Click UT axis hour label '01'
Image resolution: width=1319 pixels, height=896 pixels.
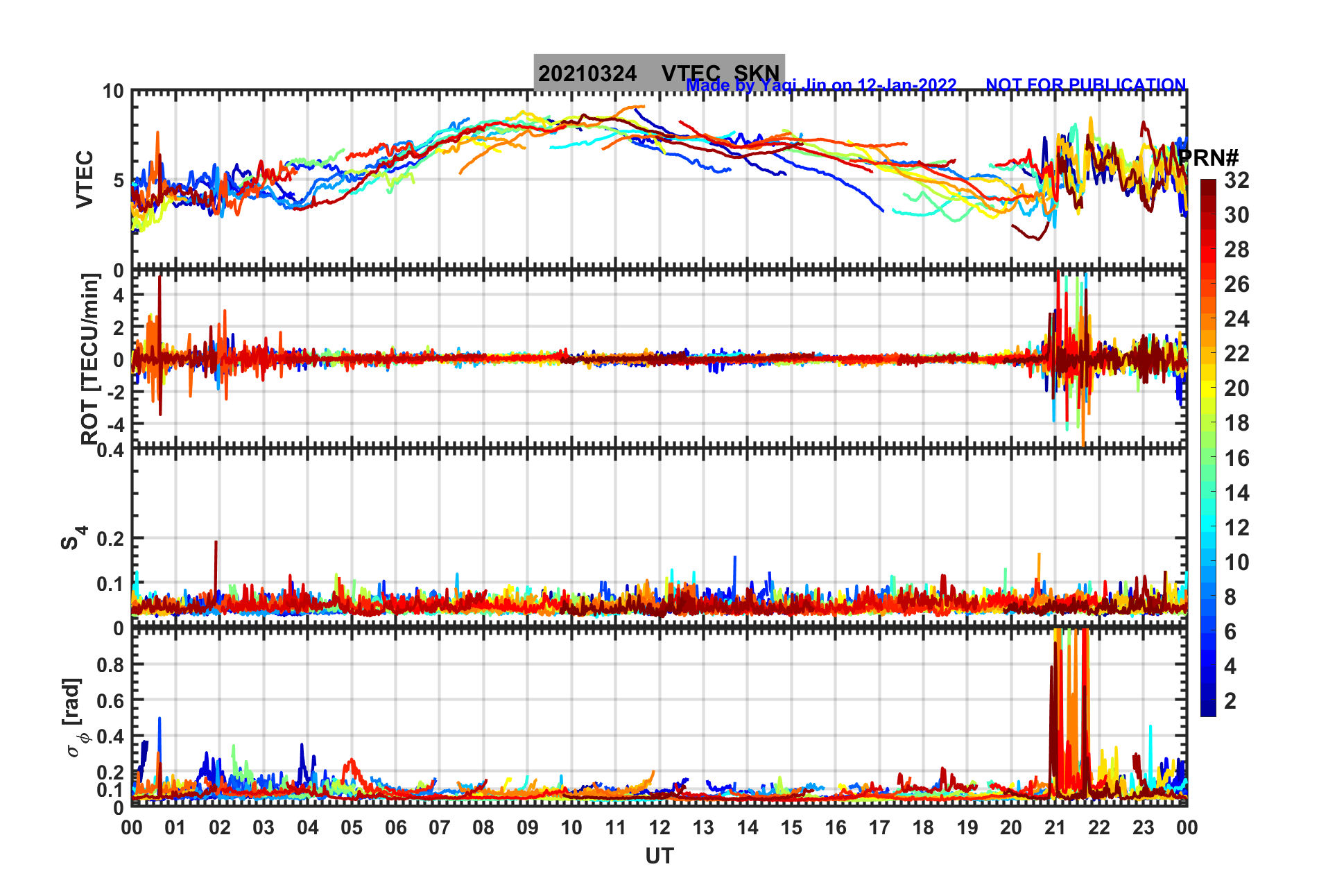pos(175,827)
